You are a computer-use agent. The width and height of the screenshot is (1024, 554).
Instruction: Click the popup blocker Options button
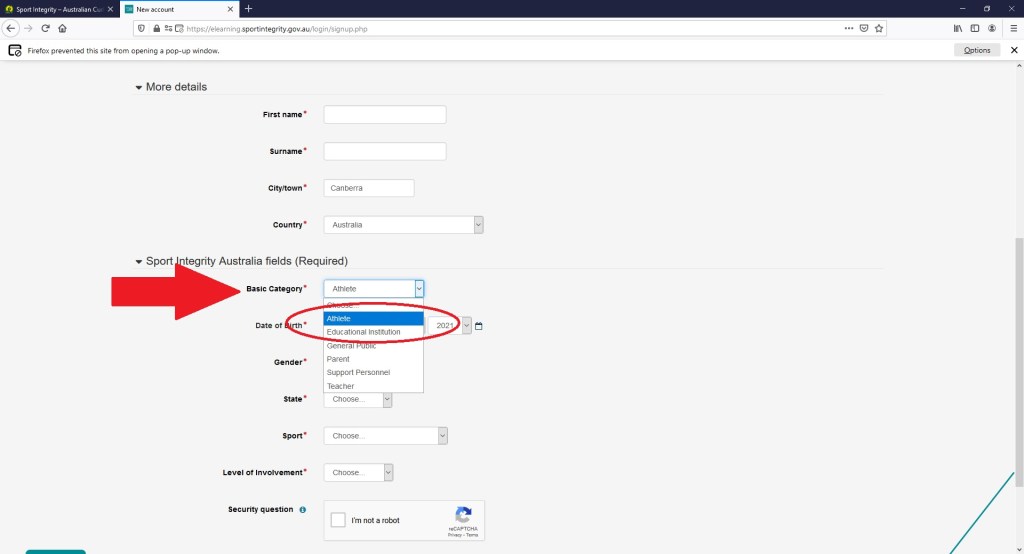tap(976, 50)
